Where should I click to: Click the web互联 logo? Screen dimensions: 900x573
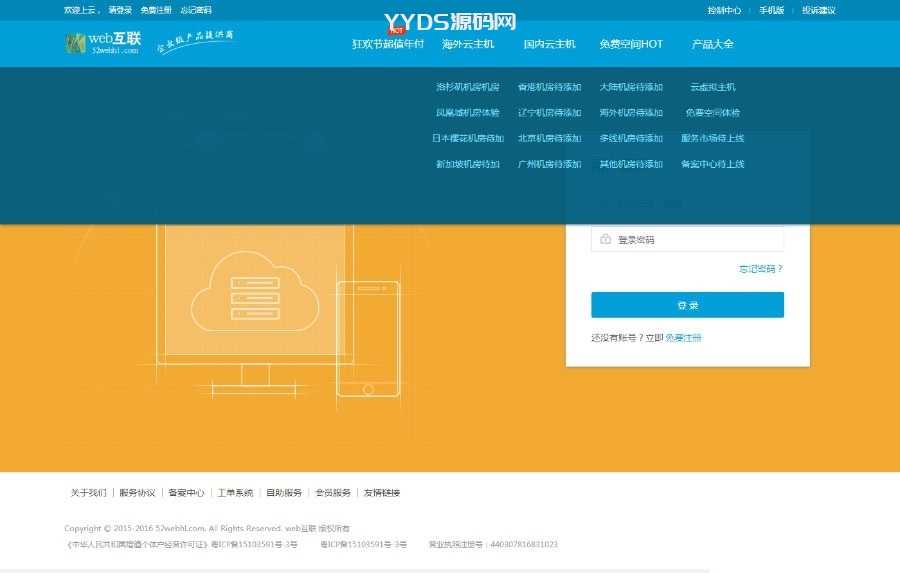(x=103, y=43)
